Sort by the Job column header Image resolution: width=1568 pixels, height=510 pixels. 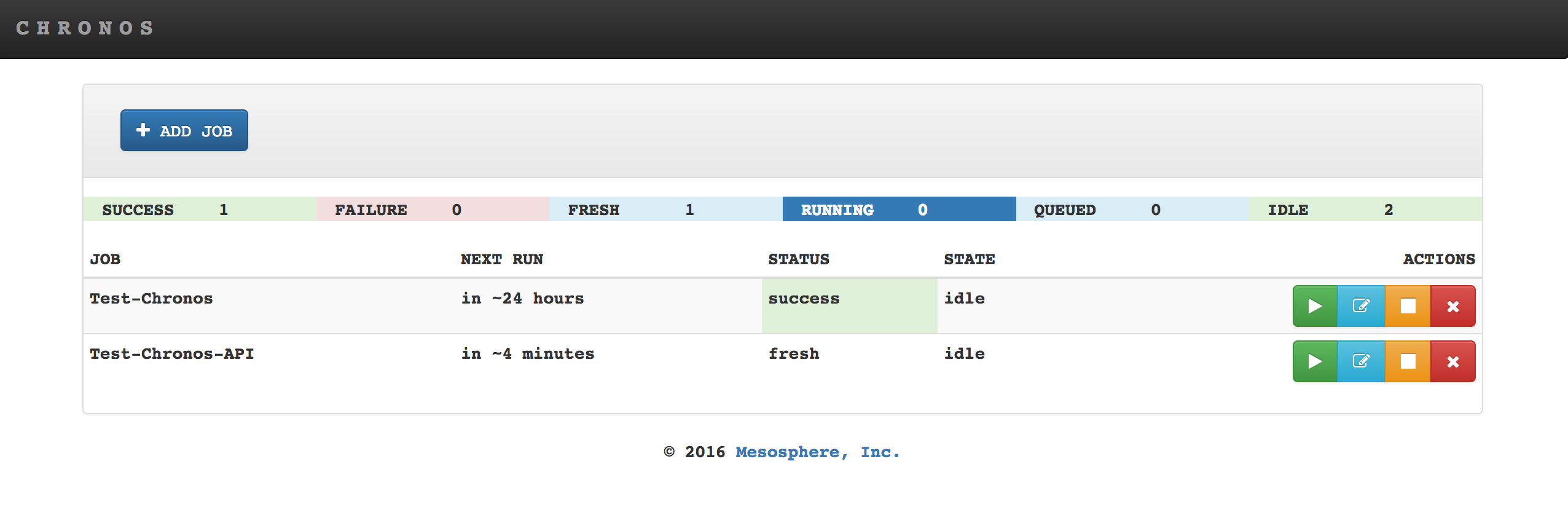105,259
